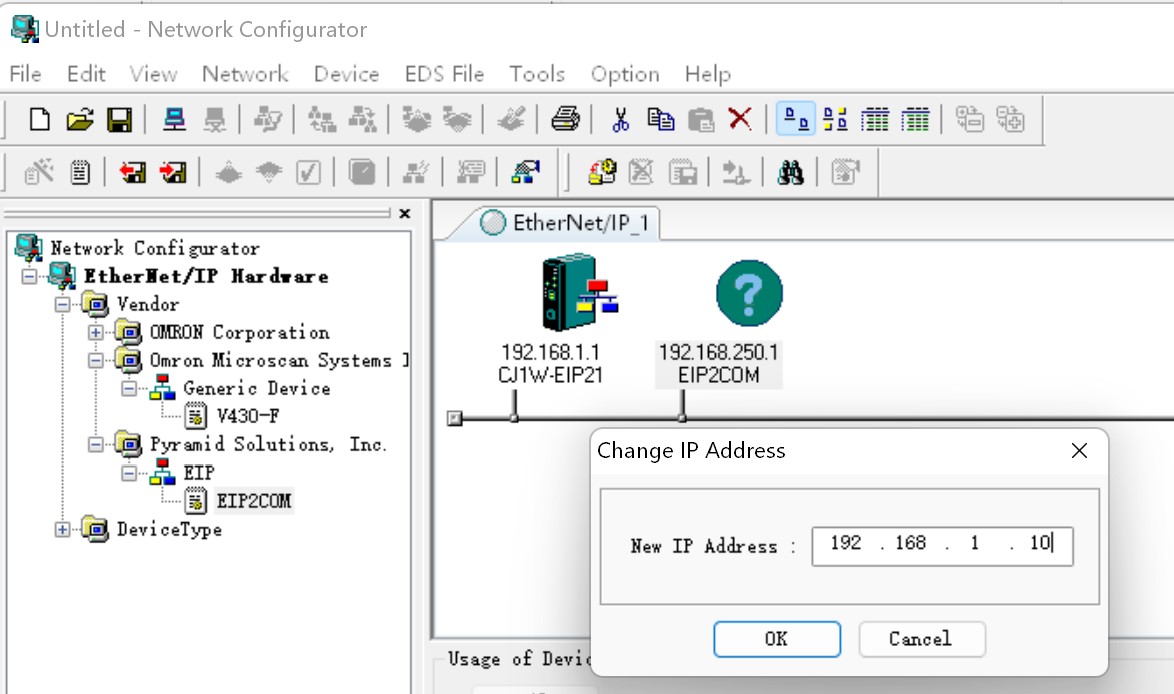Click the notepad list icon in second toolbar
This screenshot has height=694, width=1174.
point(79,173)
